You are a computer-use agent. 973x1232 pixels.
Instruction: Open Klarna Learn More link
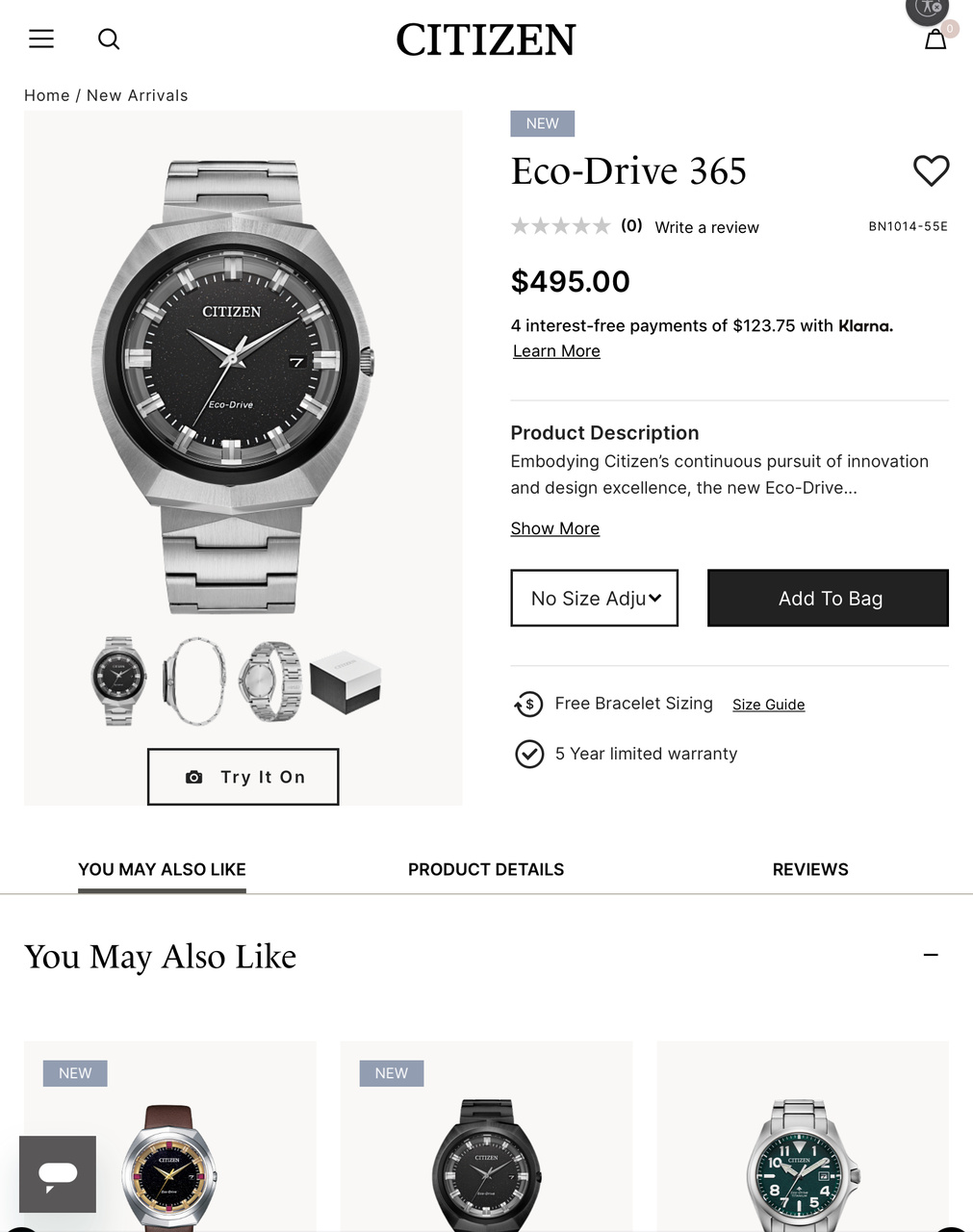point(556,351)
